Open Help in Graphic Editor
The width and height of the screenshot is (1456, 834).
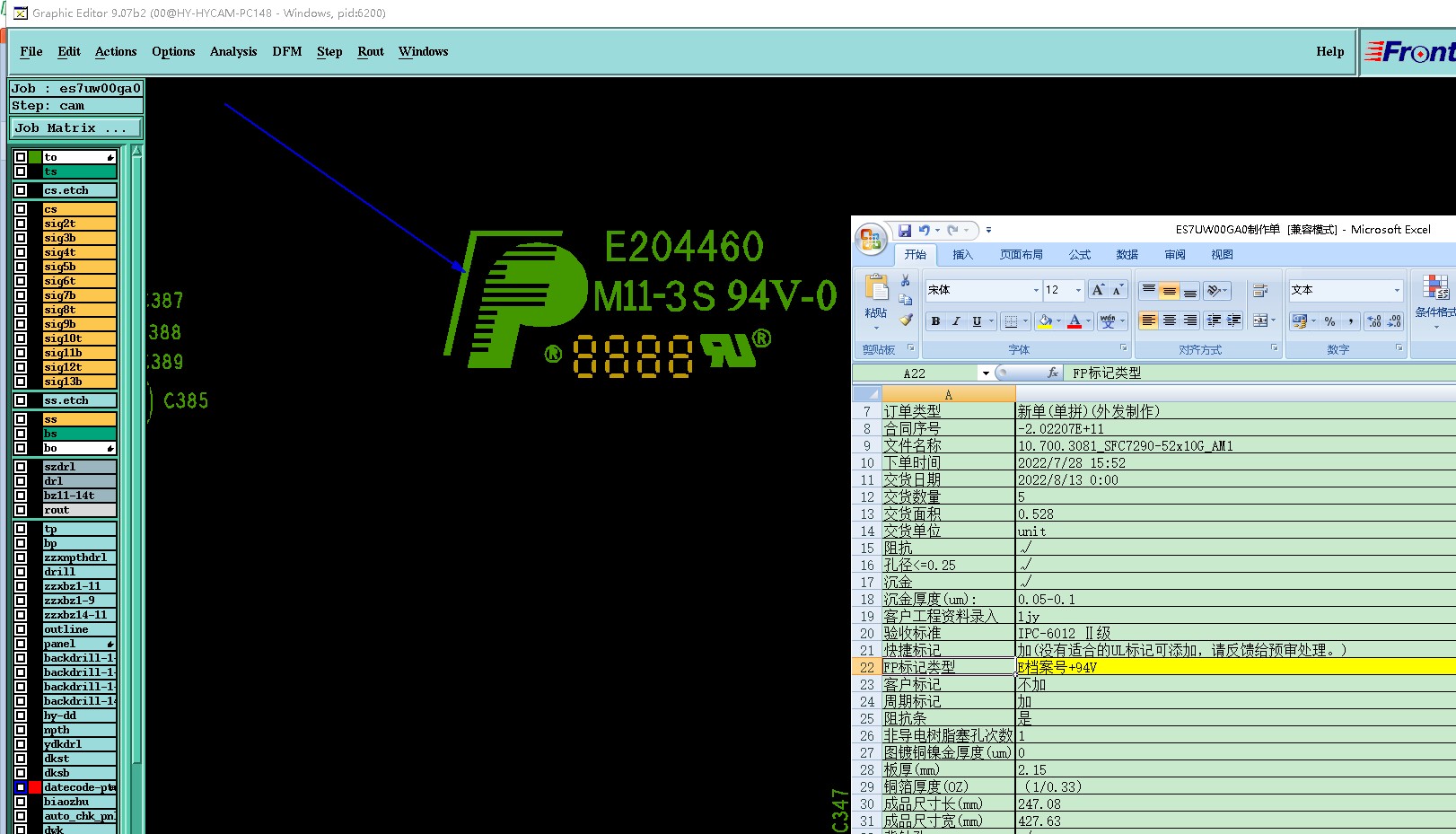click(x=1330, y=52)
